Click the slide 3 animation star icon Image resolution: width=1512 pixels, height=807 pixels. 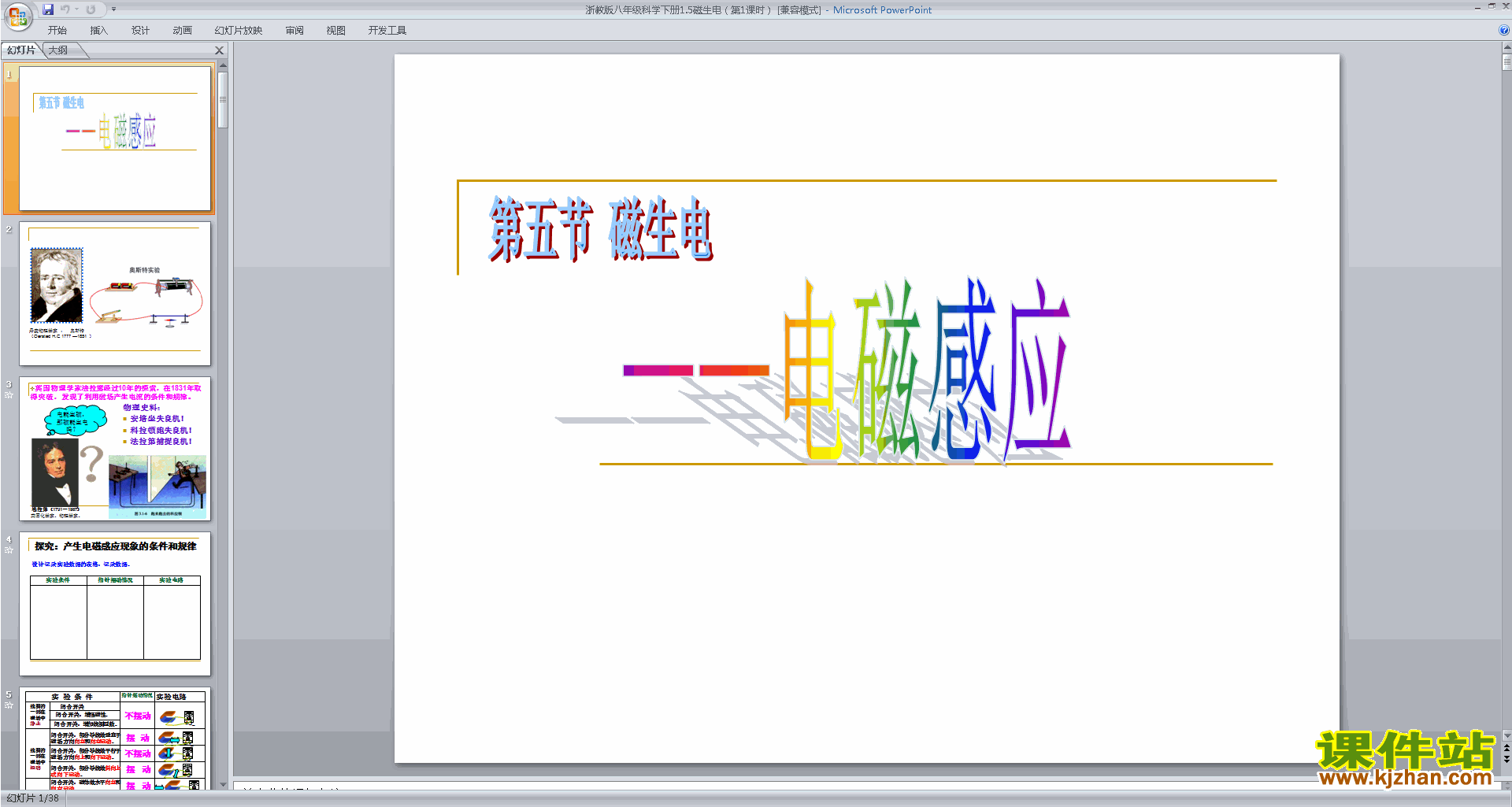pyautogui.click(x=9, y=394)
